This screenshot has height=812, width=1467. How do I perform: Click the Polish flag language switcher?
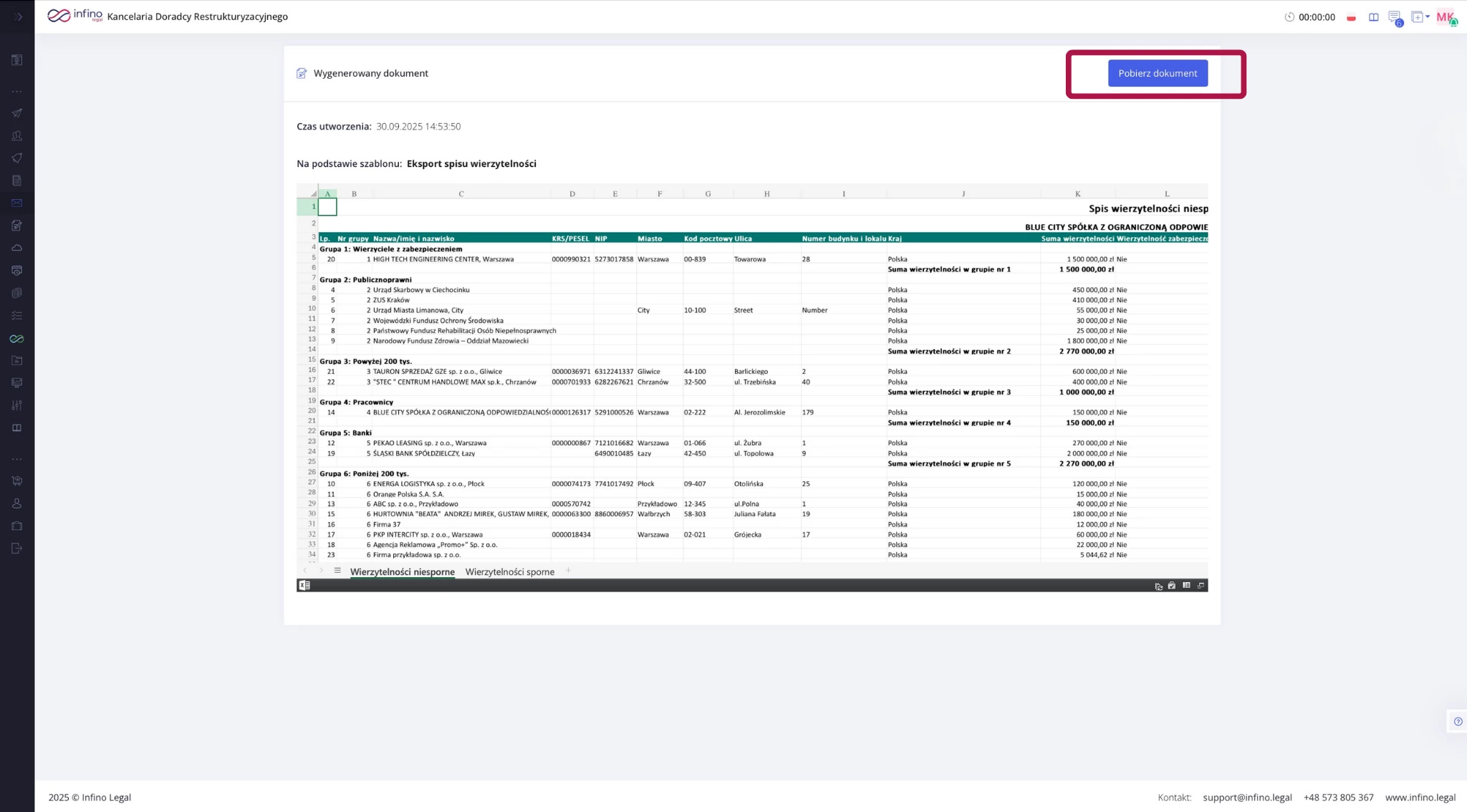1351,17
